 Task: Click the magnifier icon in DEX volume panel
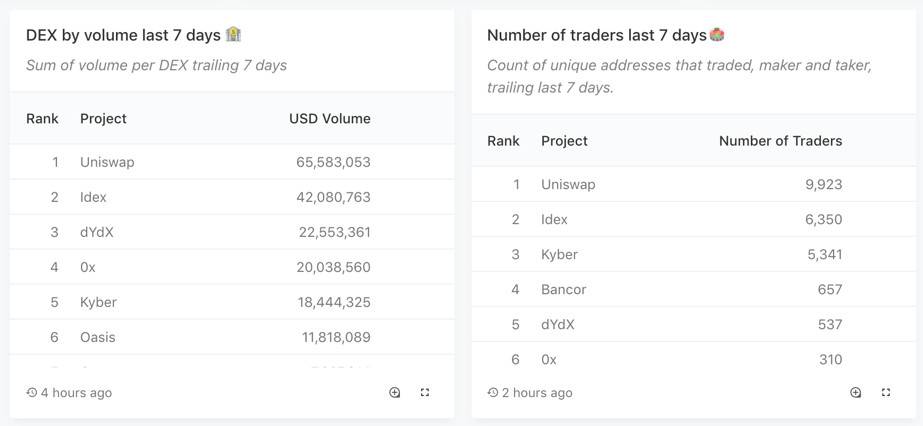click(395, 393)
